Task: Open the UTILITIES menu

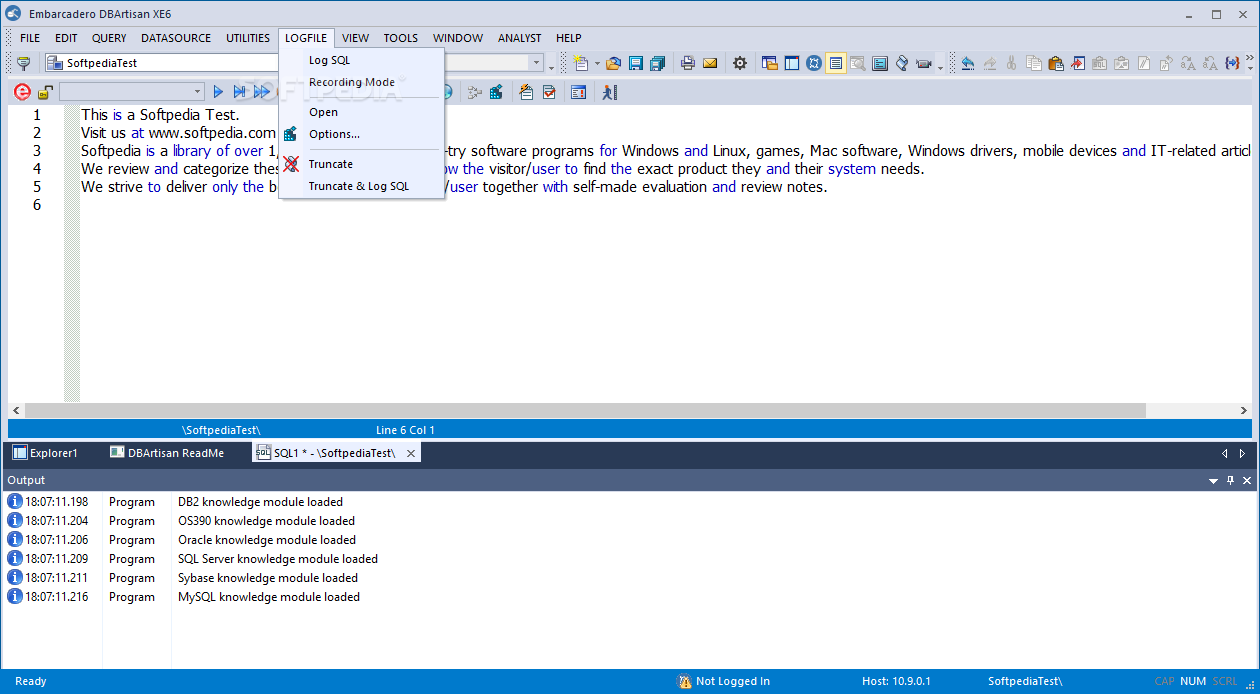Action: click(x=248, y=38)
